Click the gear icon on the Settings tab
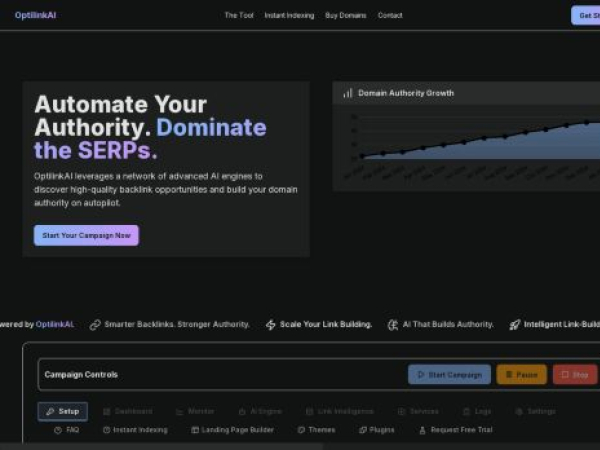The width and height of the screenshot is (600, 450). click(x=519, y=412)
